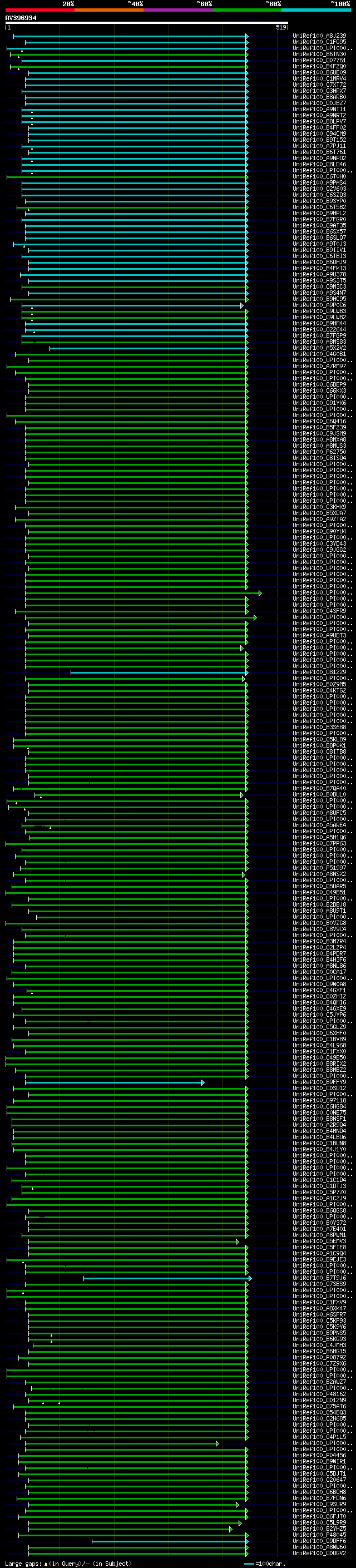Click UniRef100_B9T152 label
This screenshot has height=1568, width=356.
319,140
